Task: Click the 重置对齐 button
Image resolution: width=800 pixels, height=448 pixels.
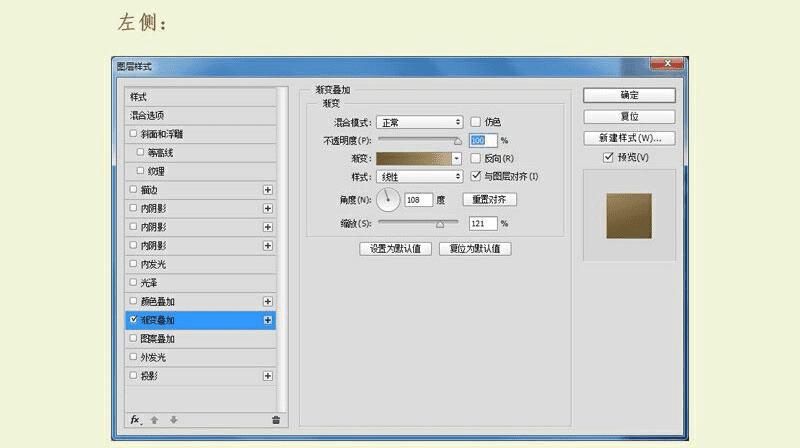Action: tap(489, 200)
